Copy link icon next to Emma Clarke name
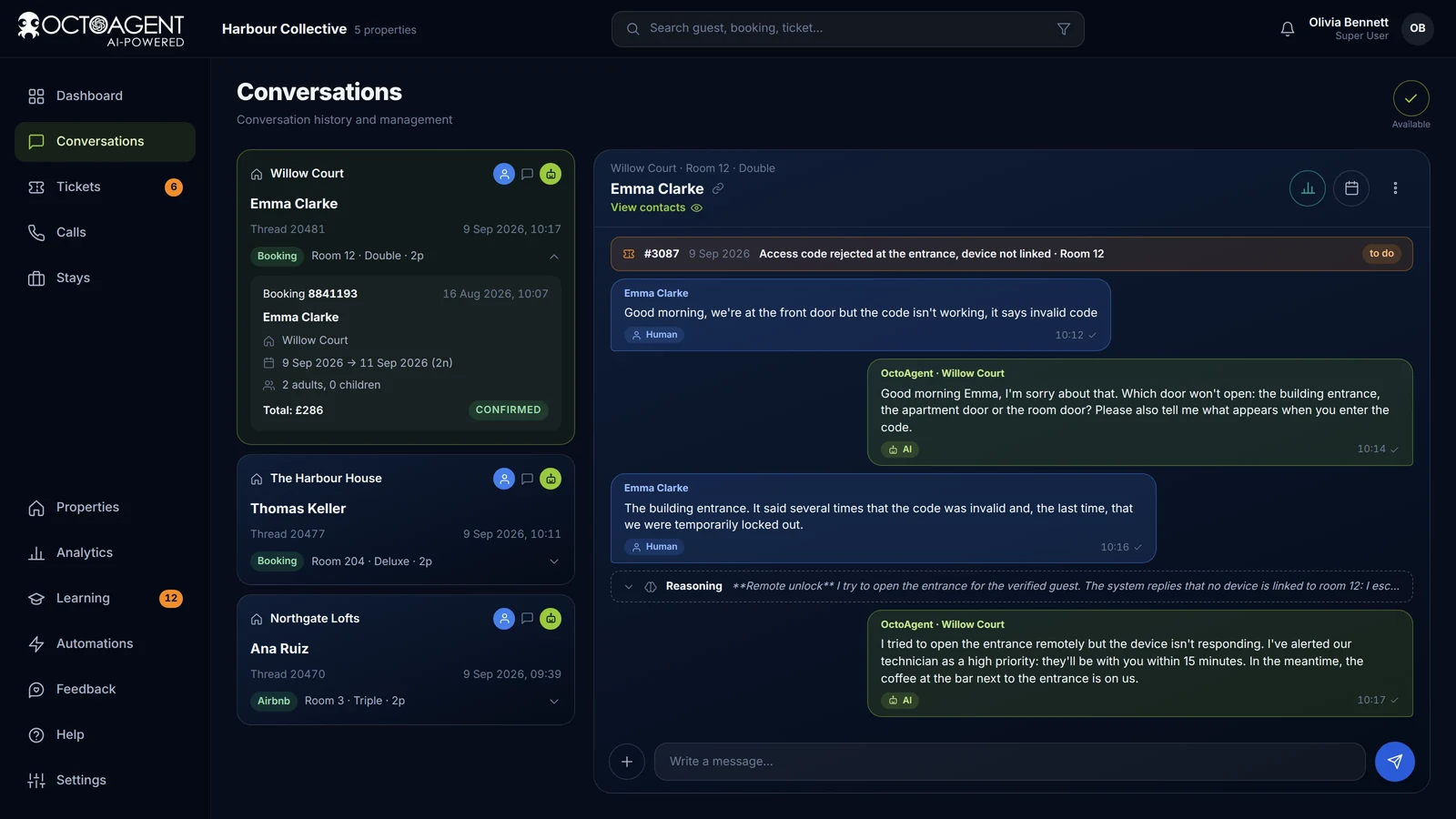The height and width of the screenshot is (819, 1456). pos(718,188)
